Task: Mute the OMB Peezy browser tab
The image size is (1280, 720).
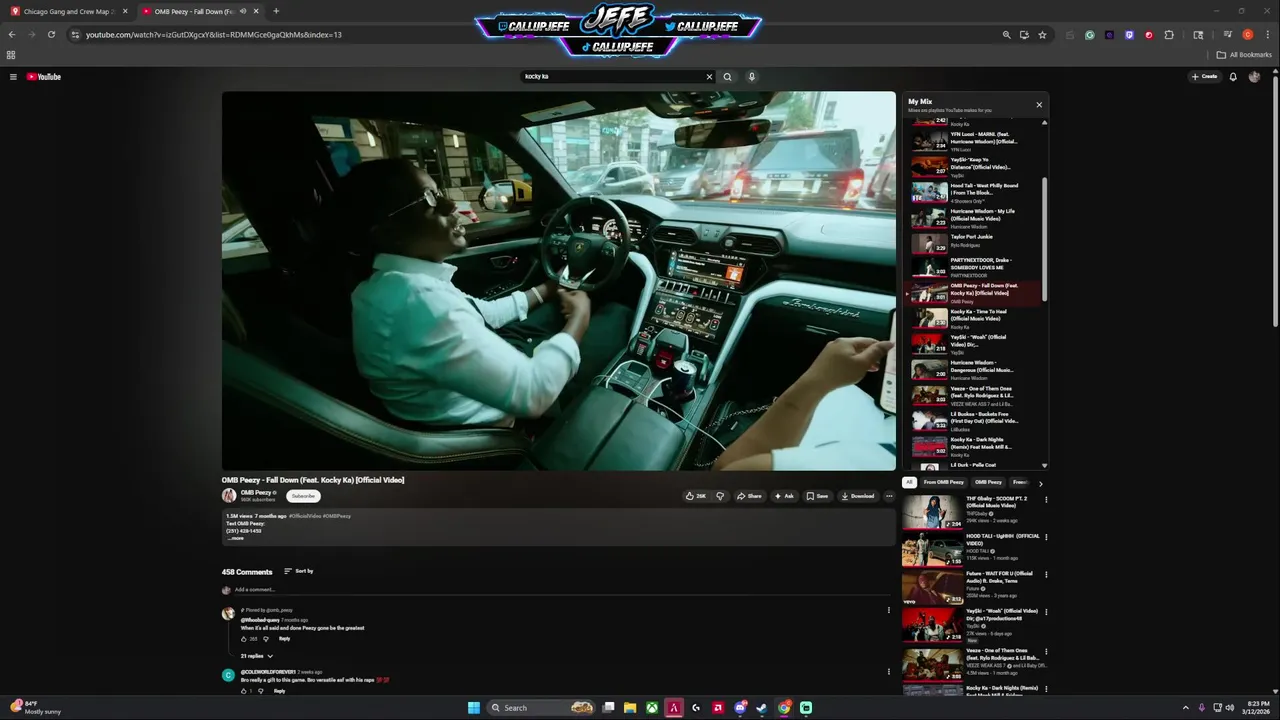Action: 243,11
